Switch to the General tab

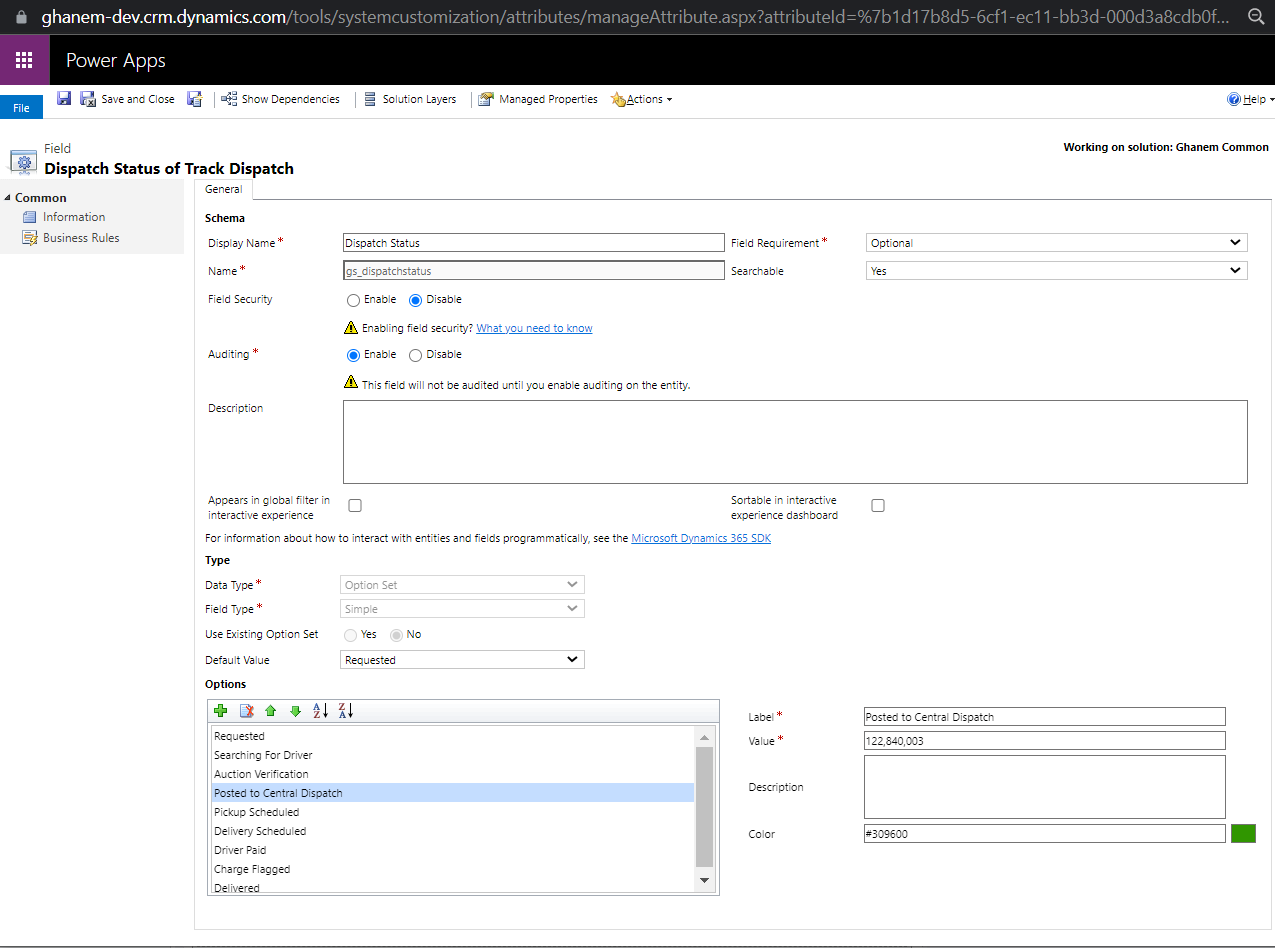pos(223,189)
